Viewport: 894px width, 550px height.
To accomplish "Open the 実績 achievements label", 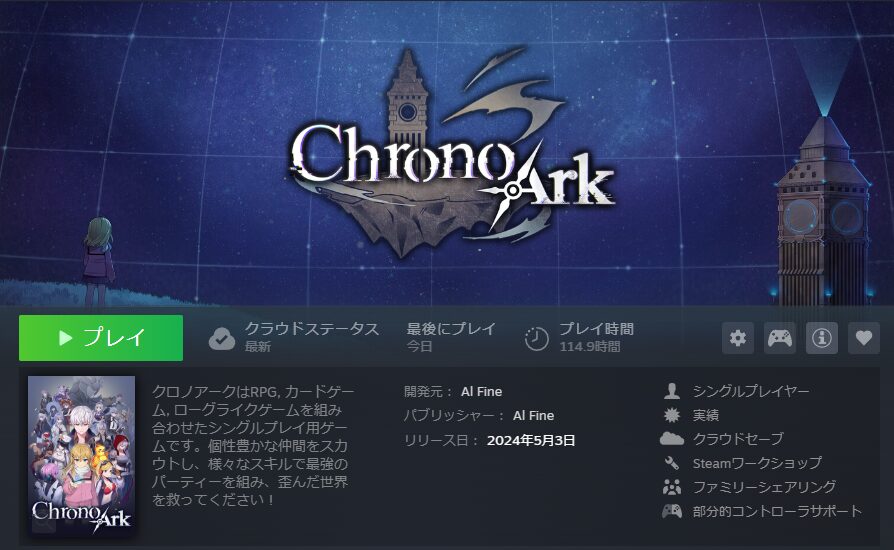I will [x=706, y=415].
